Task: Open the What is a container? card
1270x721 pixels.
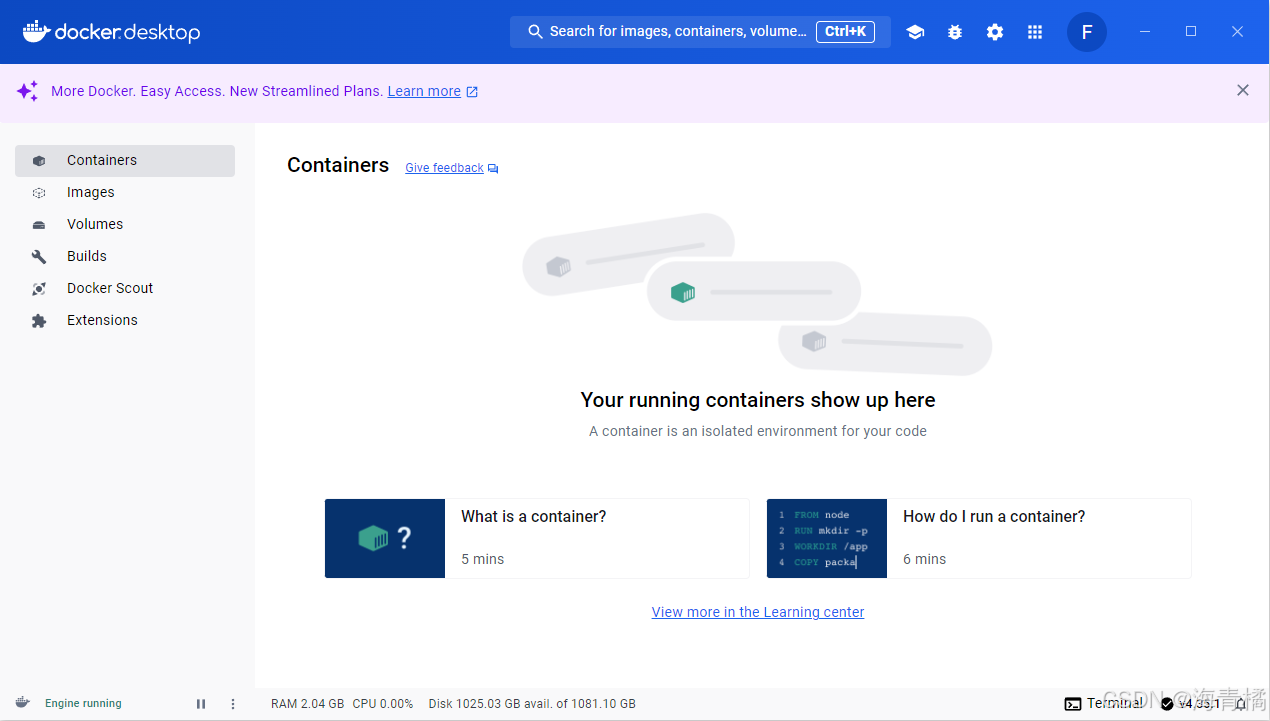Action: pyautogui.click(x=537, y=538)
